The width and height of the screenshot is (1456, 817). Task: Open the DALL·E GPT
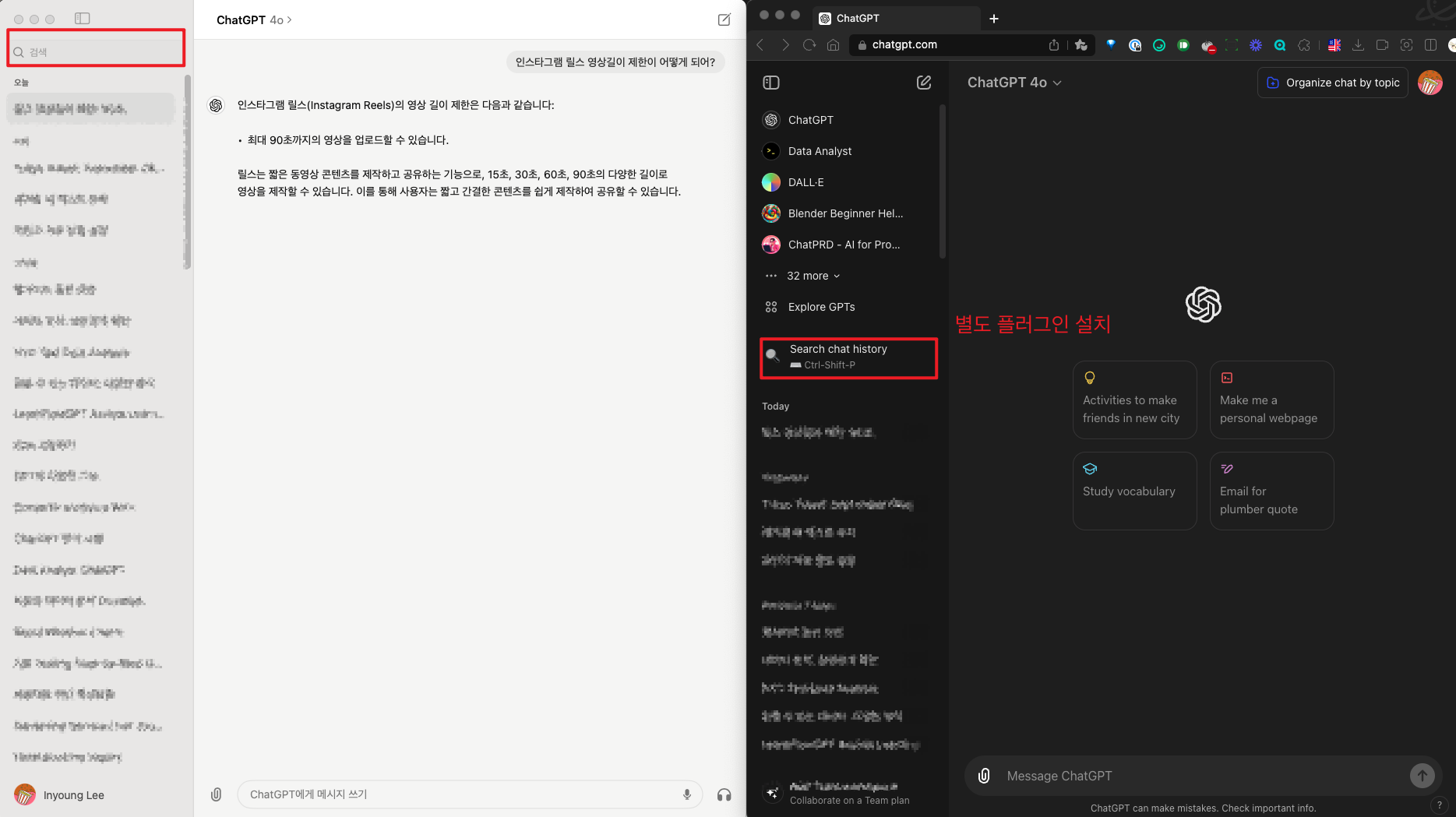coord(848,182)
